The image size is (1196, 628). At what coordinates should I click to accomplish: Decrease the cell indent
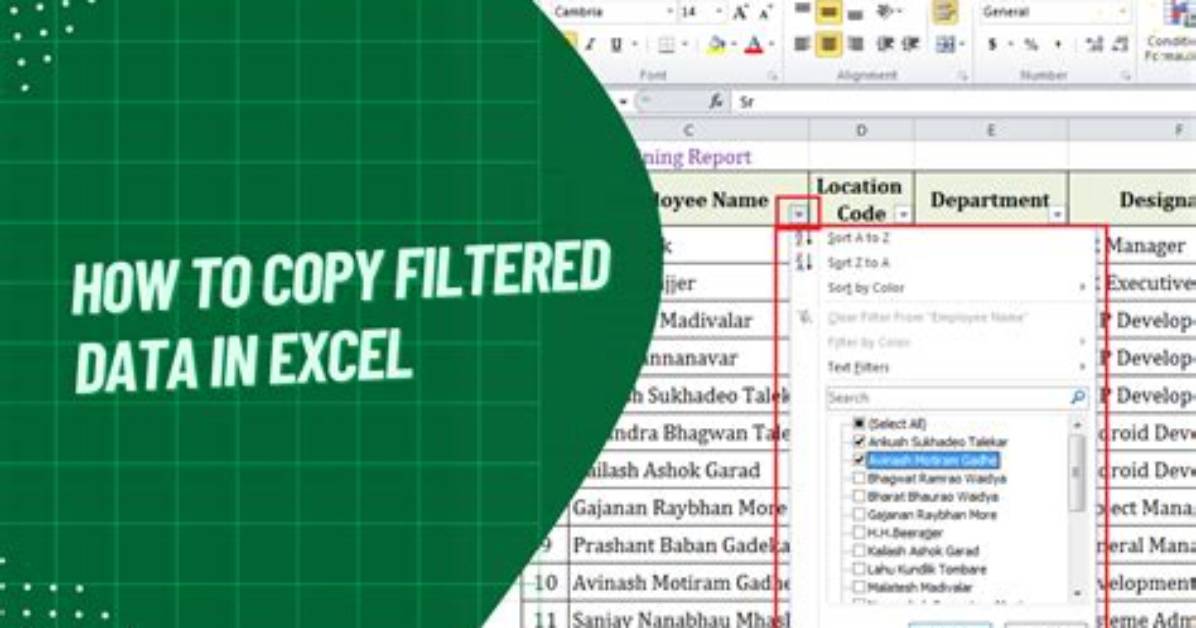885,45
